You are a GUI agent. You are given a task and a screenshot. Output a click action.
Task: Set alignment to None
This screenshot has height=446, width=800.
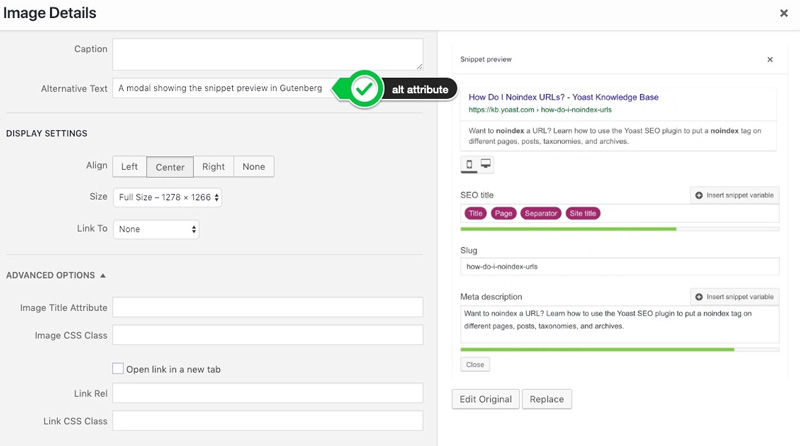click(254, 167)
